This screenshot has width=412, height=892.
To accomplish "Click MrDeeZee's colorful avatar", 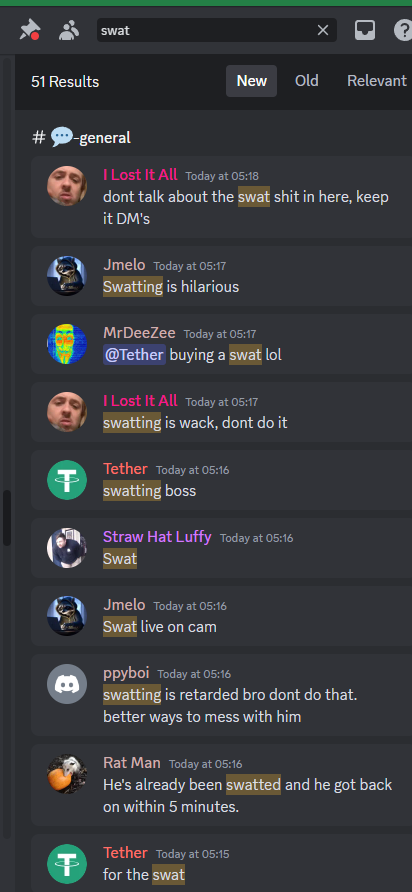I will (67, 344).
